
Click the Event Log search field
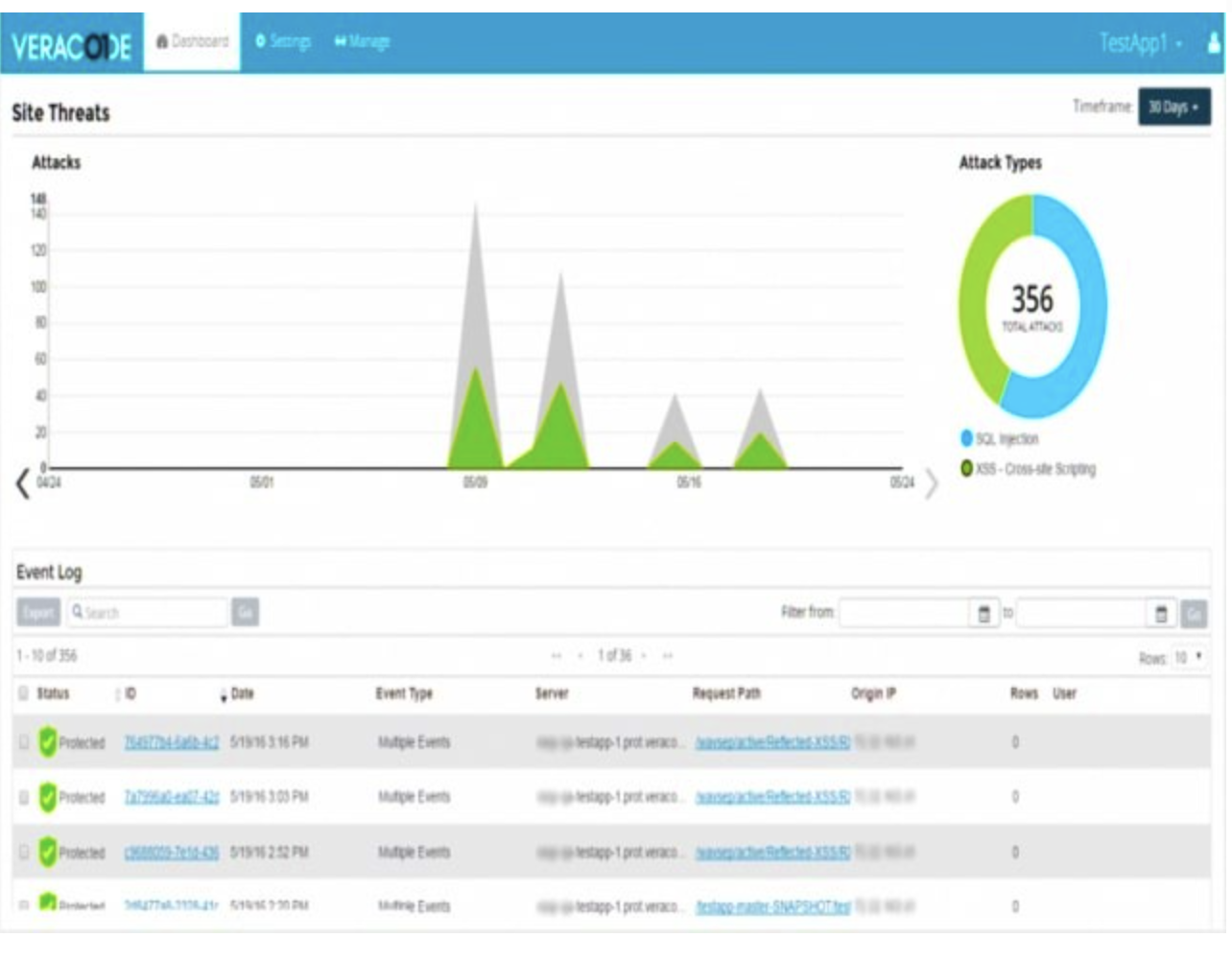pyautogui.click(x=149, y=613)
